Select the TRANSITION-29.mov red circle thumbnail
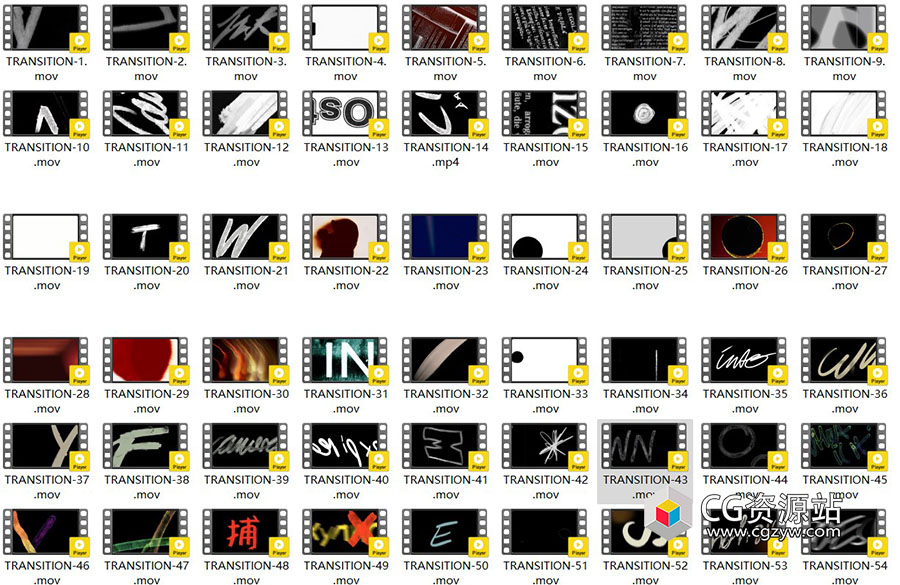 click(x=146, y=360)
